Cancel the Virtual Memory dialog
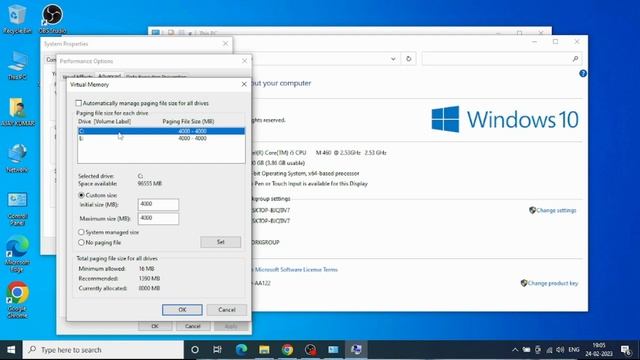640x360 pixels. [227, 310]
